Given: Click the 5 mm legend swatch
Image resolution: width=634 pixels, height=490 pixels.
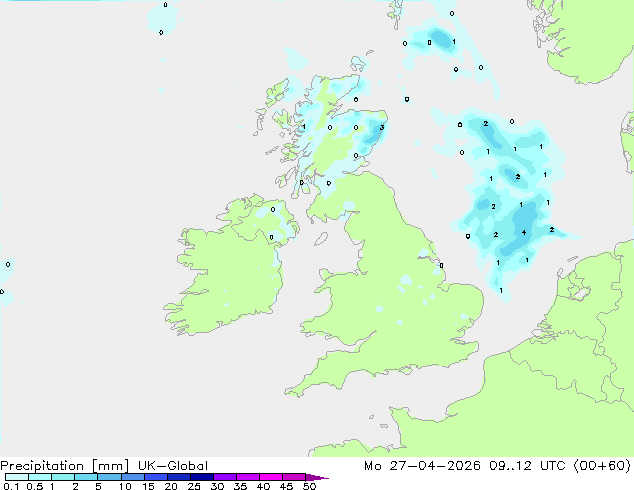Looking at the screenshot, I should (109, 477).
